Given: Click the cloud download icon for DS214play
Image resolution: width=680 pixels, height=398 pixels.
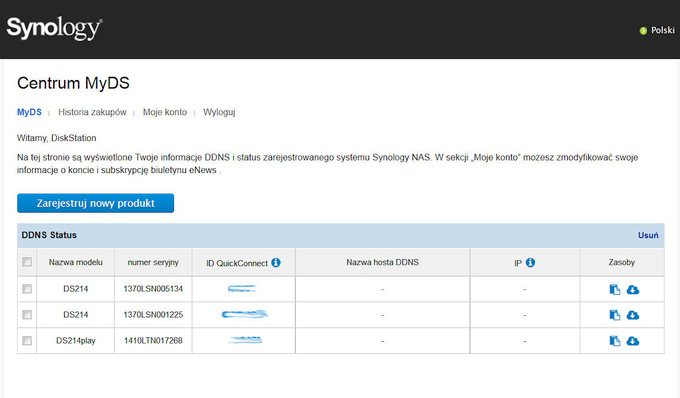Looking at the screenshot, I should [x=633, y=341].
